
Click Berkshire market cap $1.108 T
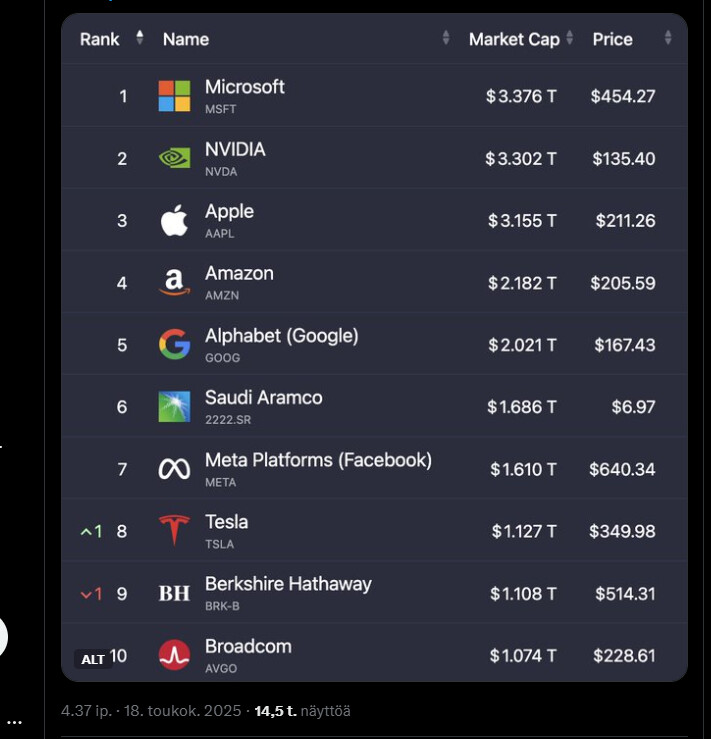click(523, 594)
